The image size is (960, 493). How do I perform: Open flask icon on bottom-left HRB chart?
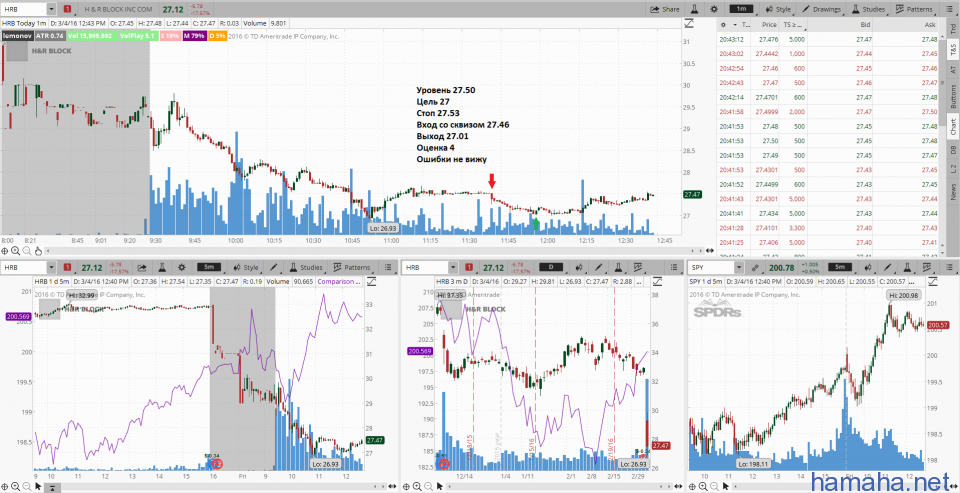pos(162,268)
